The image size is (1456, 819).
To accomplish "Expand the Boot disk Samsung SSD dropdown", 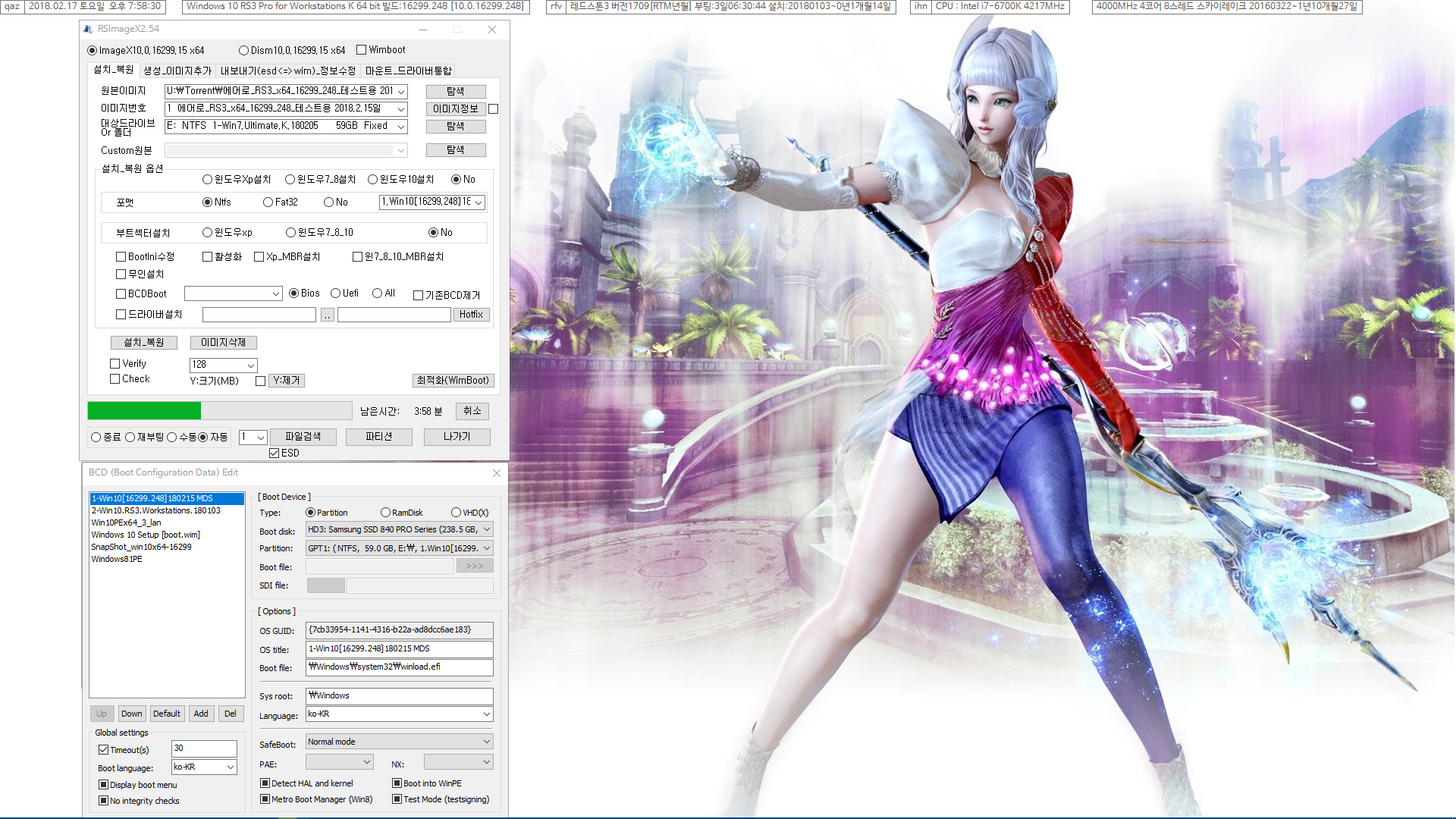I will [487, 530].
